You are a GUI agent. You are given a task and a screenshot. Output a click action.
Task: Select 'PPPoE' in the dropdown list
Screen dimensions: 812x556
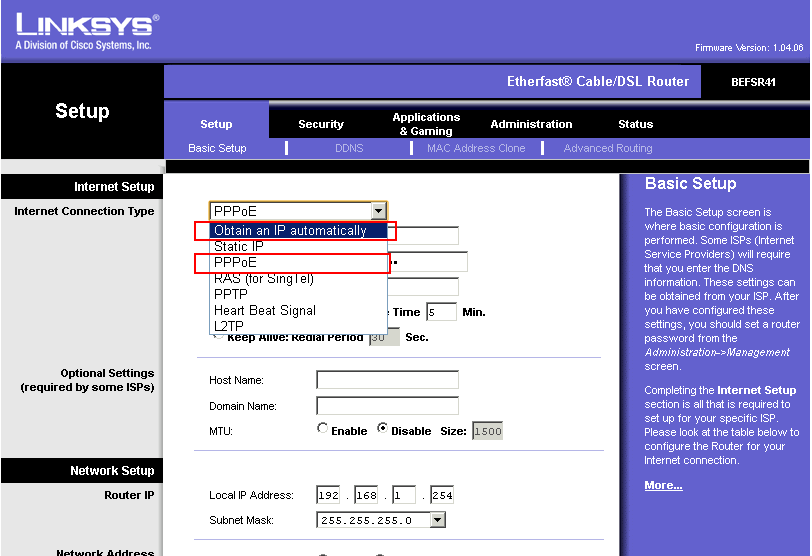[x=298, y=262]
